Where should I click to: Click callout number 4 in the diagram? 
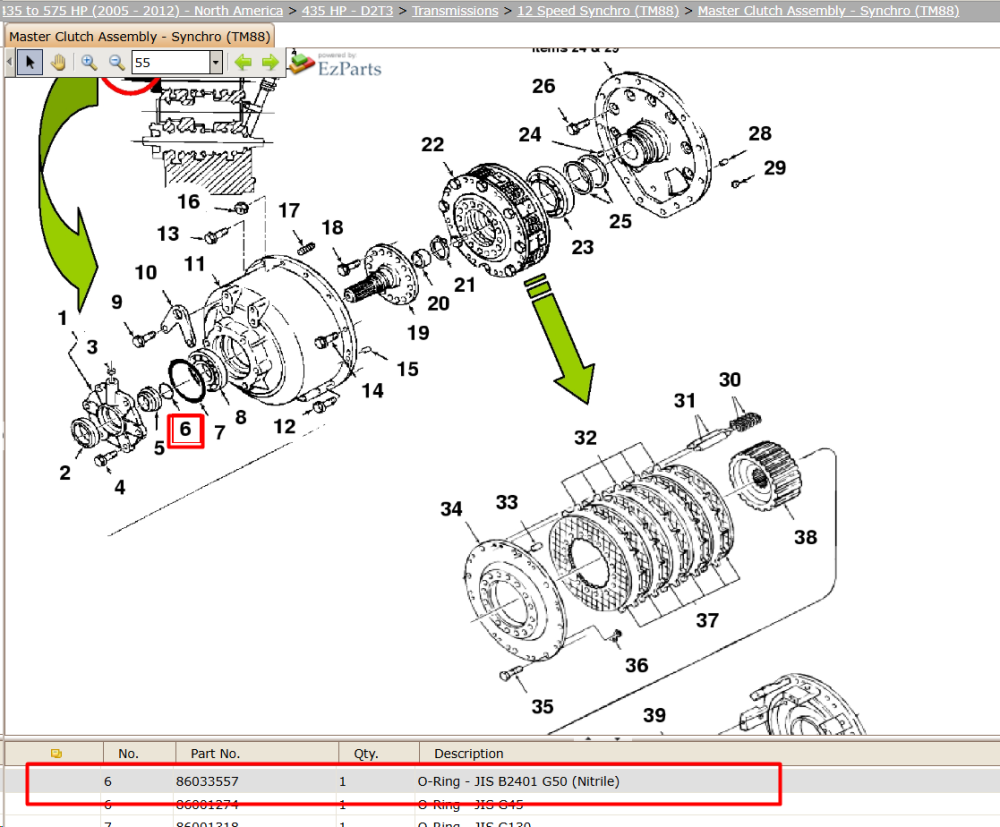(120, 488)
